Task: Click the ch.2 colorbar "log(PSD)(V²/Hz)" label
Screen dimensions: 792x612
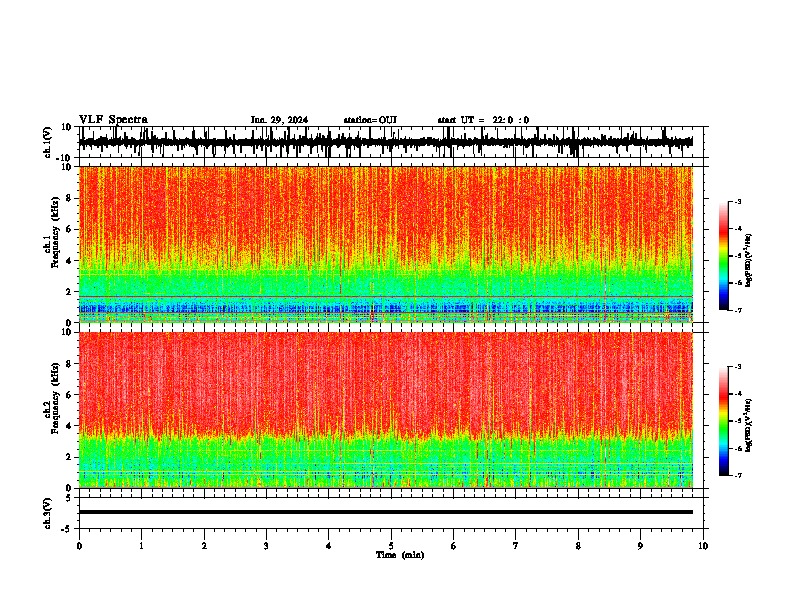Action: [749, 425]
